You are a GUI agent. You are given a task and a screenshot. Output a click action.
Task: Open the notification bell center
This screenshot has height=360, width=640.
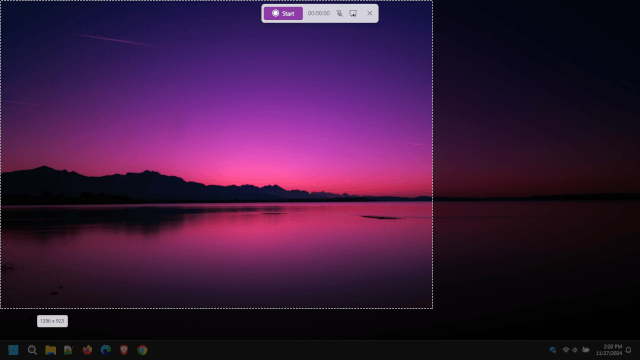click(x=629, y=350)
